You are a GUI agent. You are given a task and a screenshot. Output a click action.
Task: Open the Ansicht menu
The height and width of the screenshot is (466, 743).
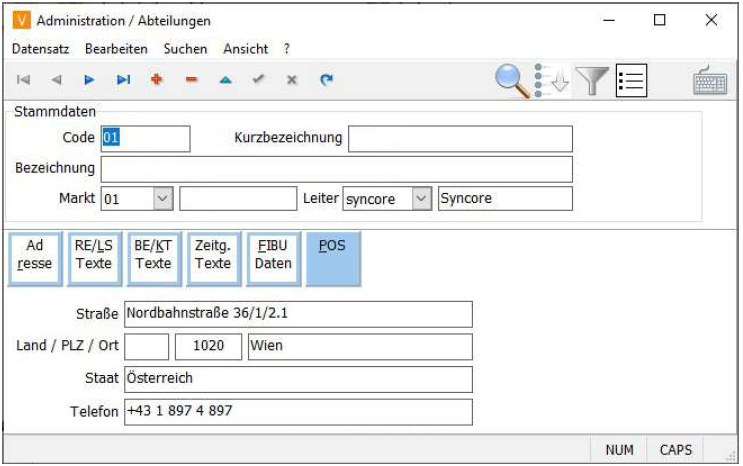tap(245, 49)
